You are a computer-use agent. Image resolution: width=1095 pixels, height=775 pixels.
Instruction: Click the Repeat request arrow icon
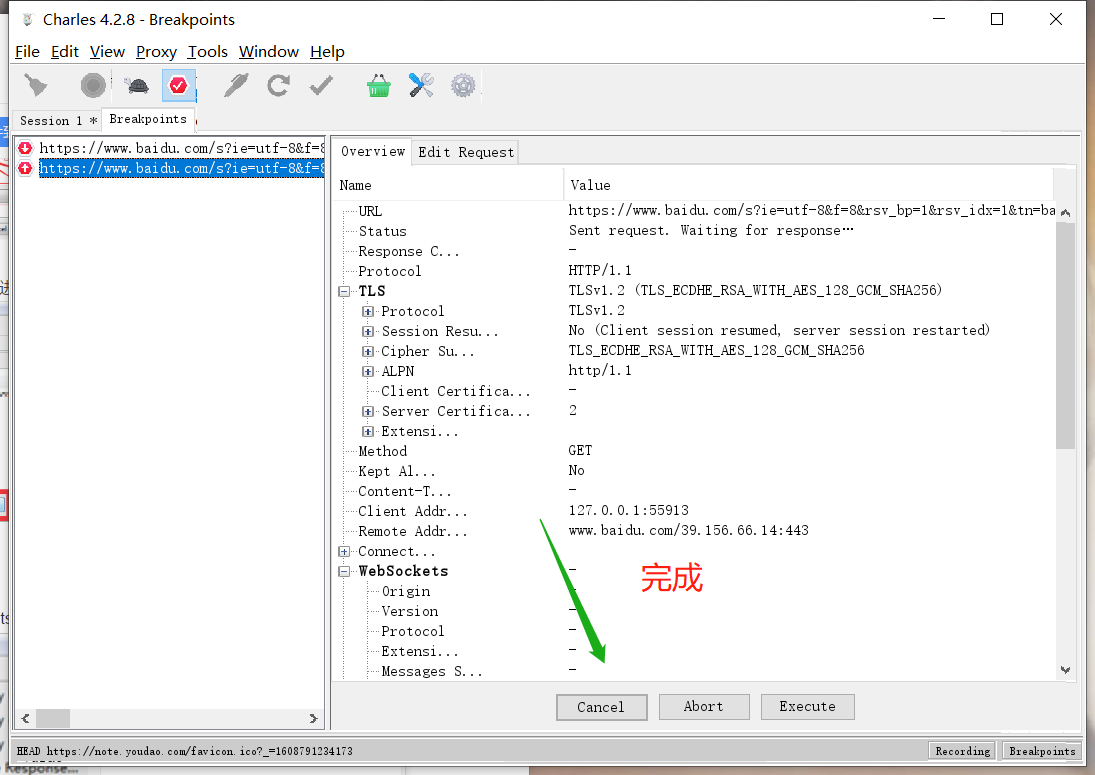278,86
